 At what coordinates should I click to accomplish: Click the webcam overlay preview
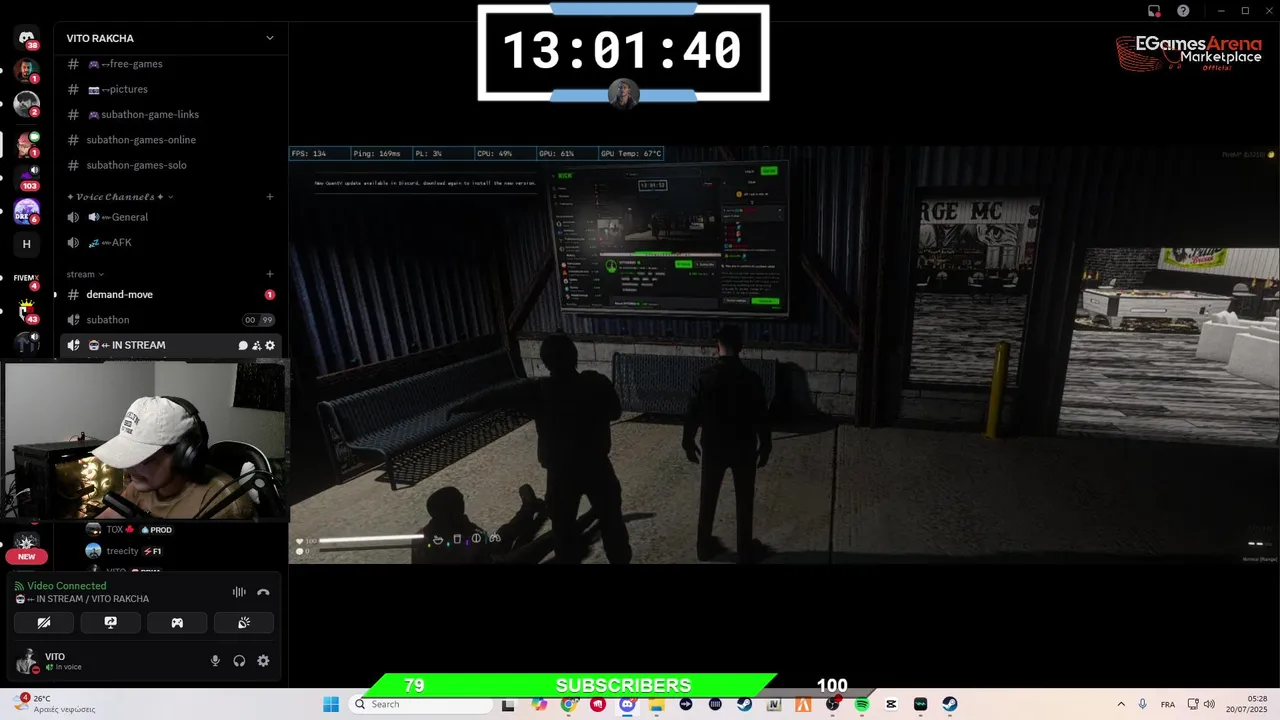coord(145,441)
